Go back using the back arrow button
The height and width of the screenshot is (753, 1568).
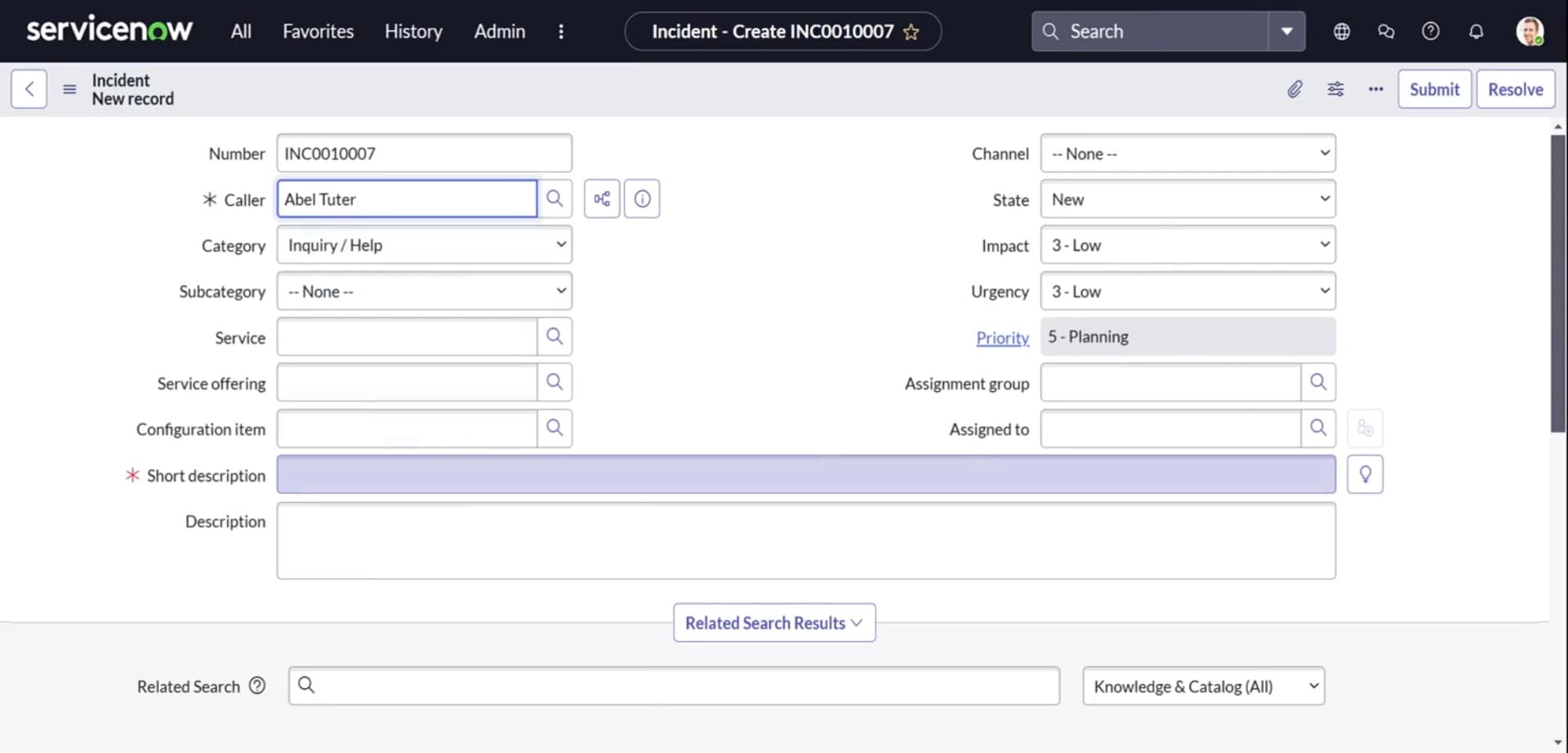[x=29, y=89]
